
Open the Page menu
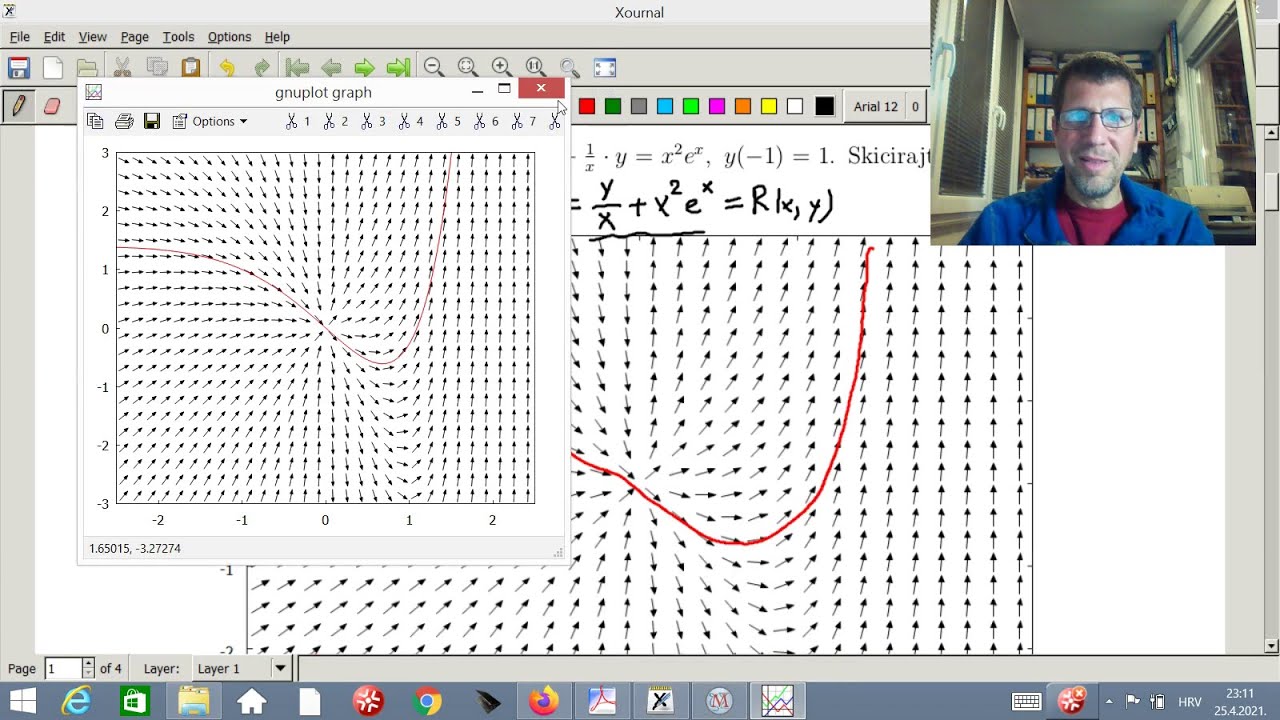click(134, 36)
